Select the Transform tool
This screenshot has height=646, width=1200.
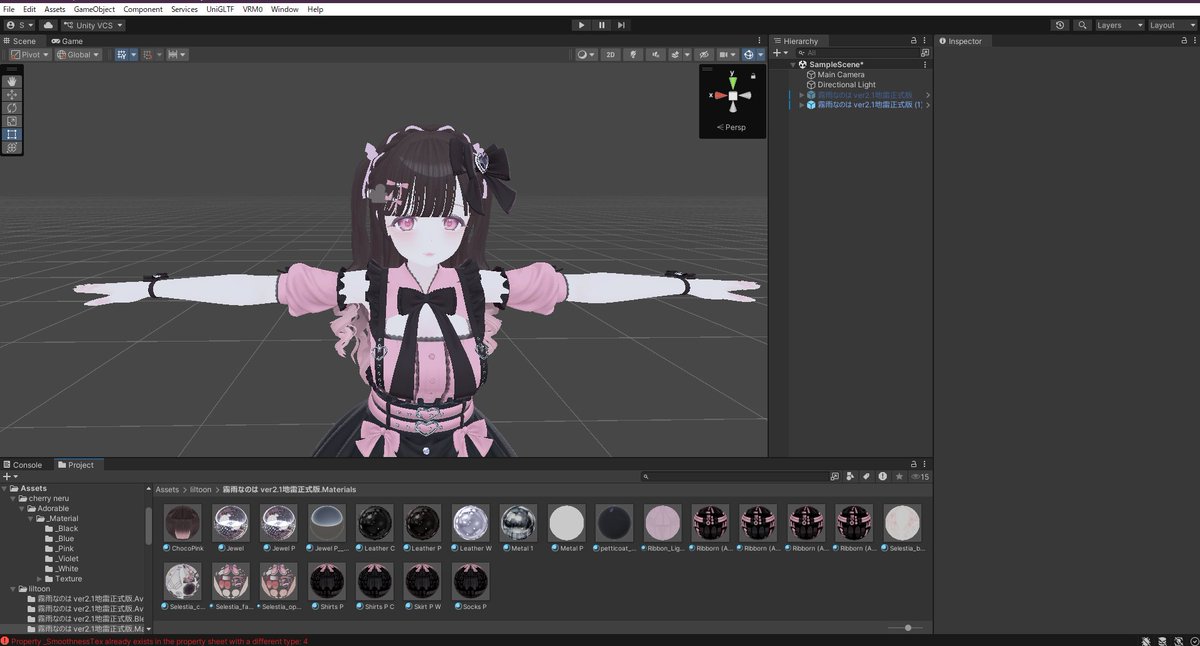(12, 147)
